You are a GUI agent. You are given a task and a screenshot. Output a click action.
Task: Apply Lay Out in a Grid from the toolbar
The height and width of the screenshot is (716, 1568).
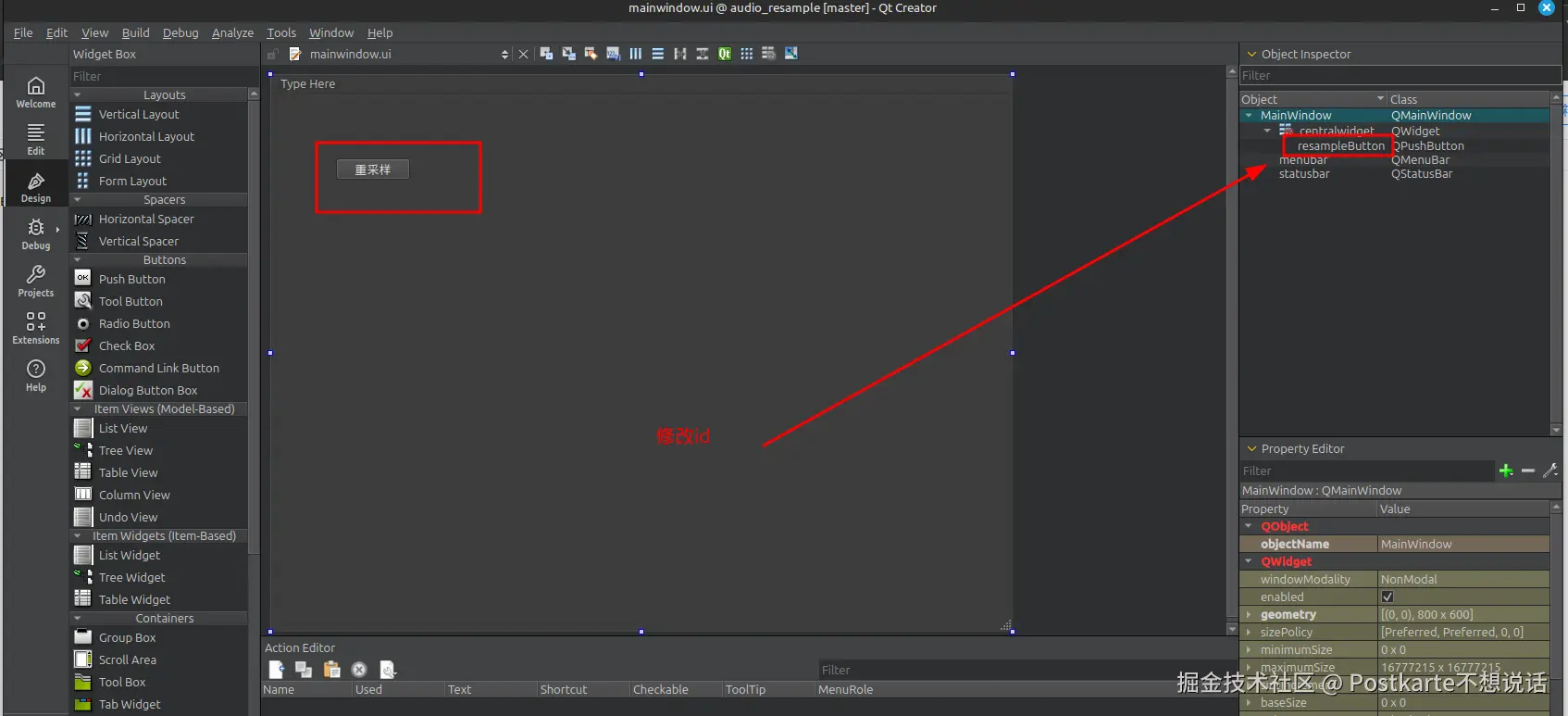coord(746,54)
